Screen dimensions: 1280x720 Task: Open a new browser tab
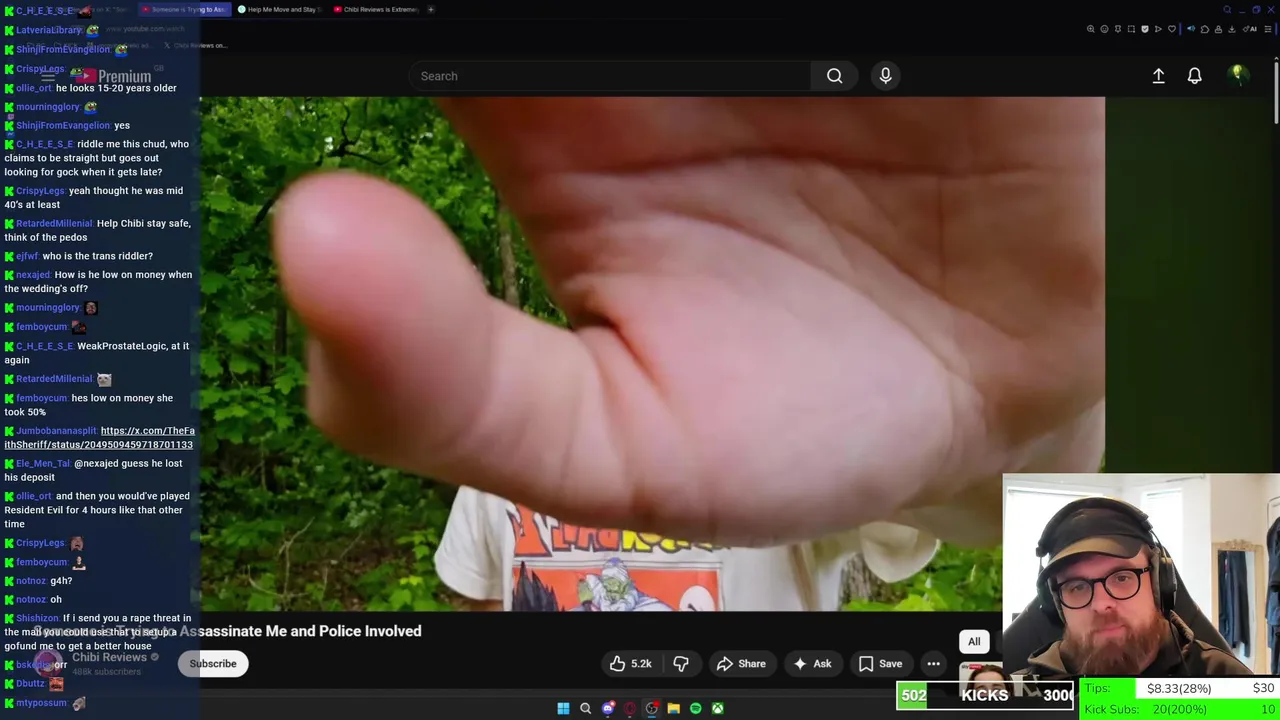[x=431, y=9]
